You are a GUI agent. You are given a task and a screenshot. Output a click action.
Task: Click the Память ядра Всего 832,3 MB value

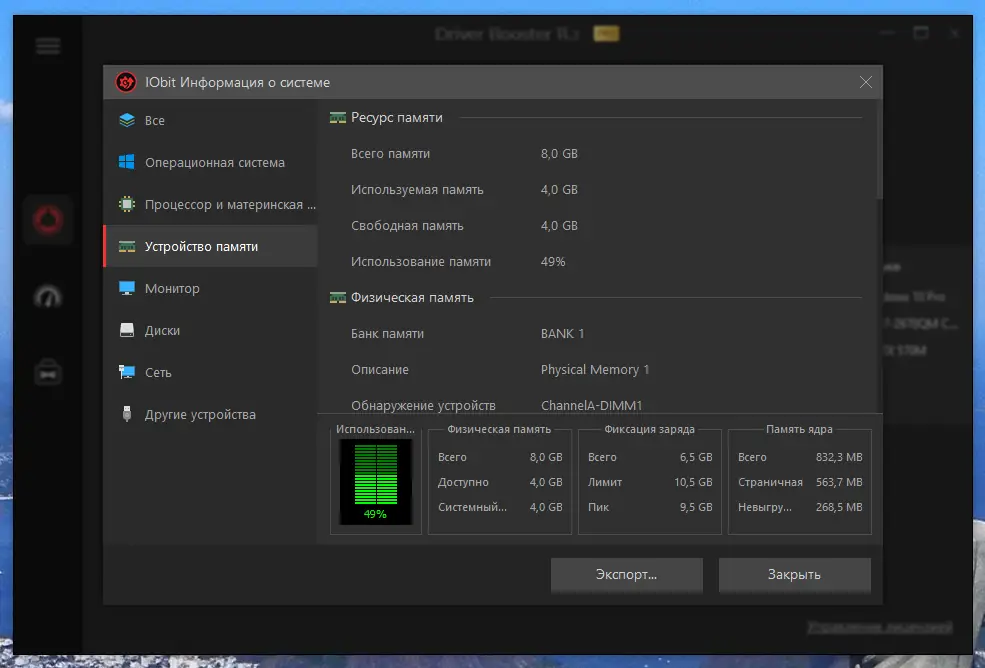[x=839, y=457]
